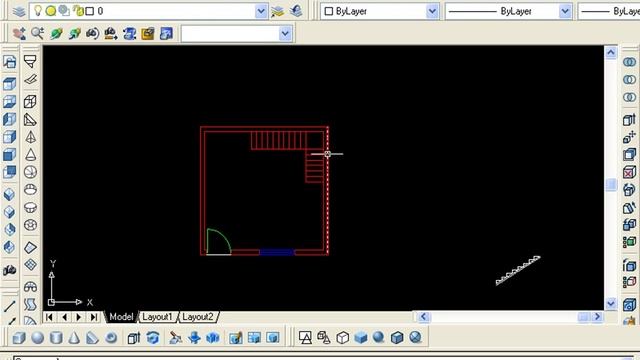Click the 3D Orbit green globe icon

click(56, 33)
